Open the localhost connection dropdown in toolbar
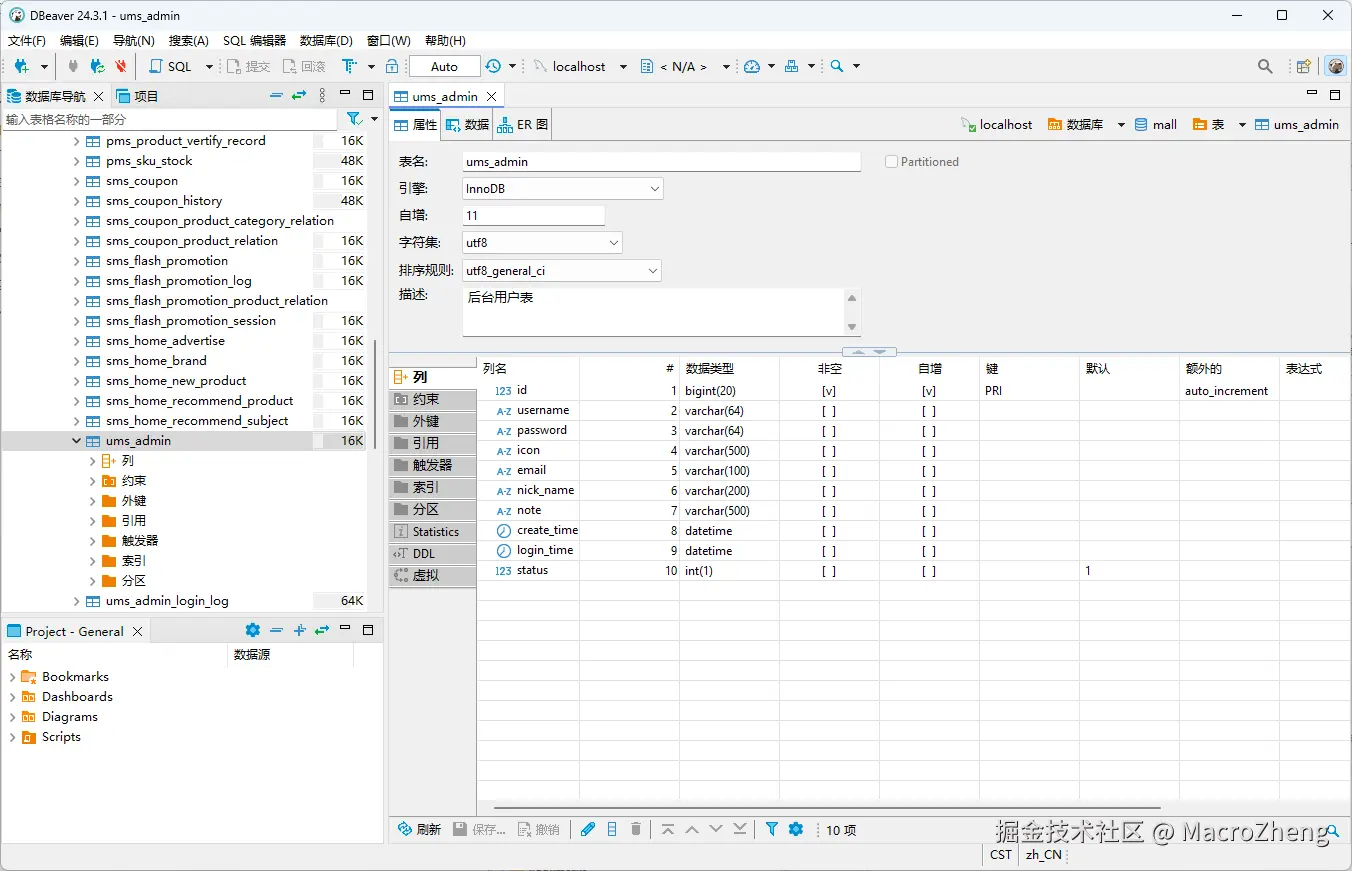Screen dimensions: 1352x871 pos(623,67)
